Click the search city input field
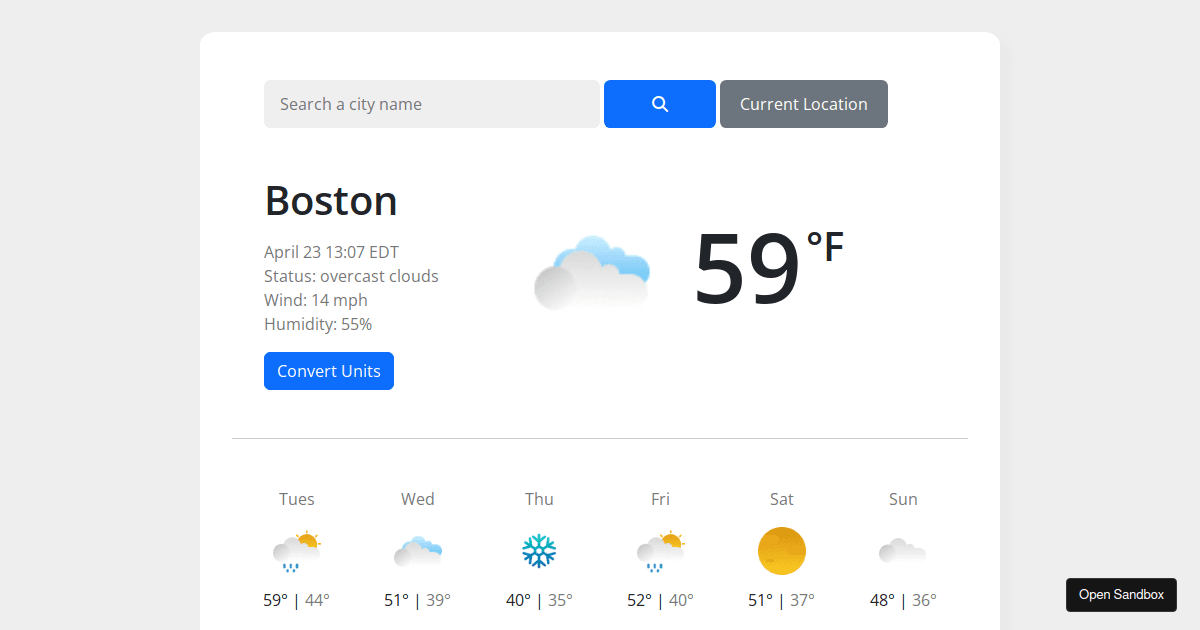Image resolution: width=1200 pixels, height=630 pixels. click(431, 103)
